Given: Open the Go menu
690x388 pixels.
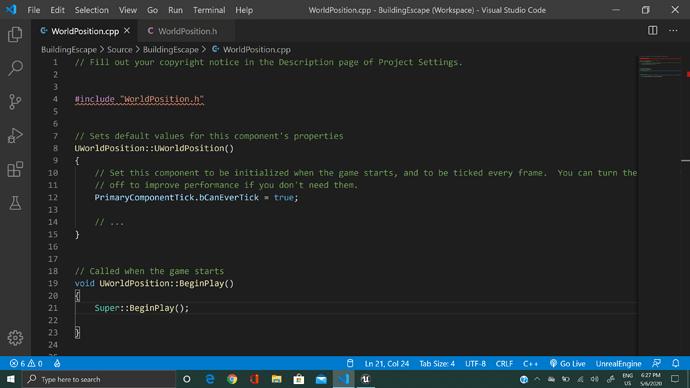Looking at the screenshot, I should tap(152, 10).
